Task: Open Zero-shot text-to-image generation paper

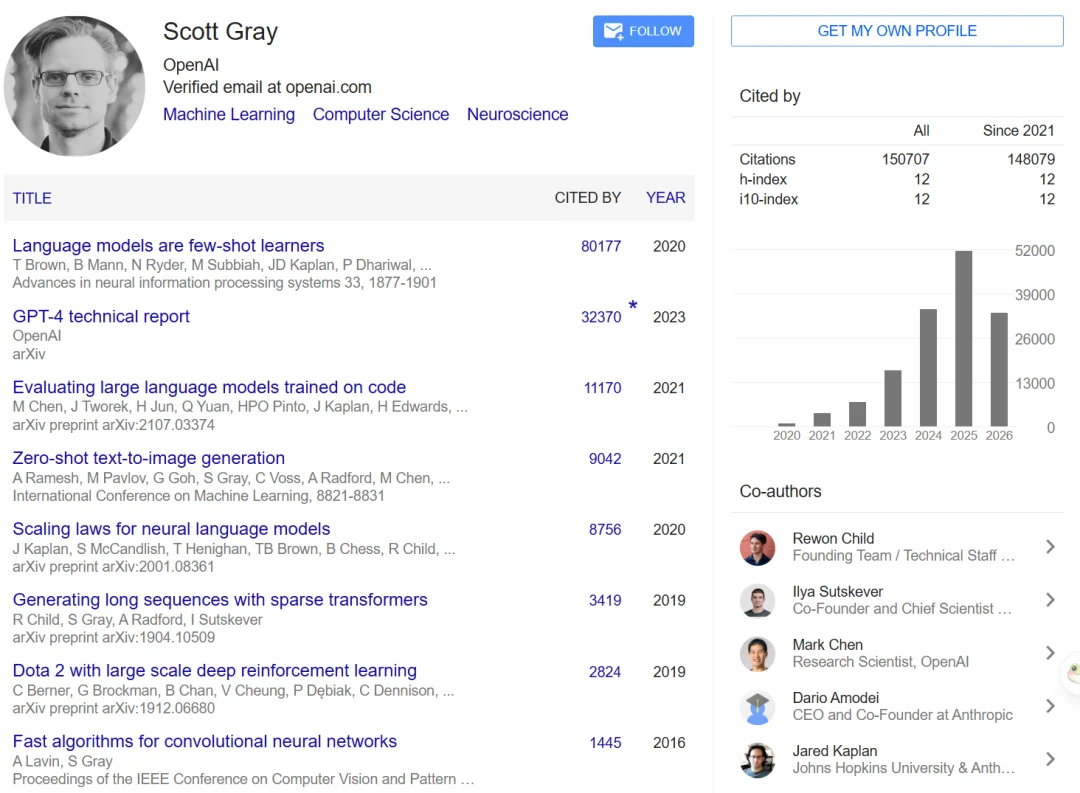Action: pos(148,458)
